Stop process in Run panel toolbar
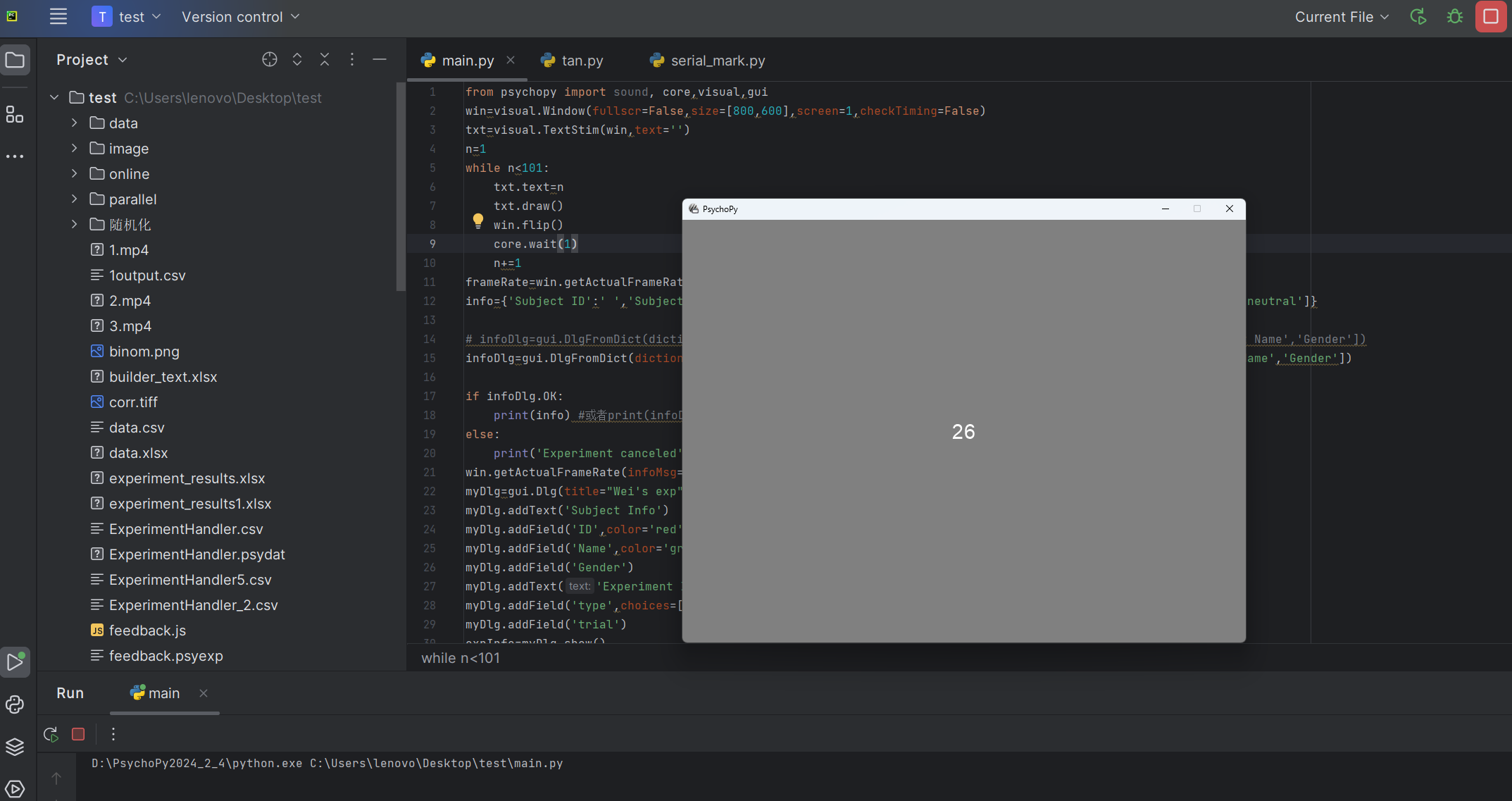1512x801 pixels. pos(78,735)
